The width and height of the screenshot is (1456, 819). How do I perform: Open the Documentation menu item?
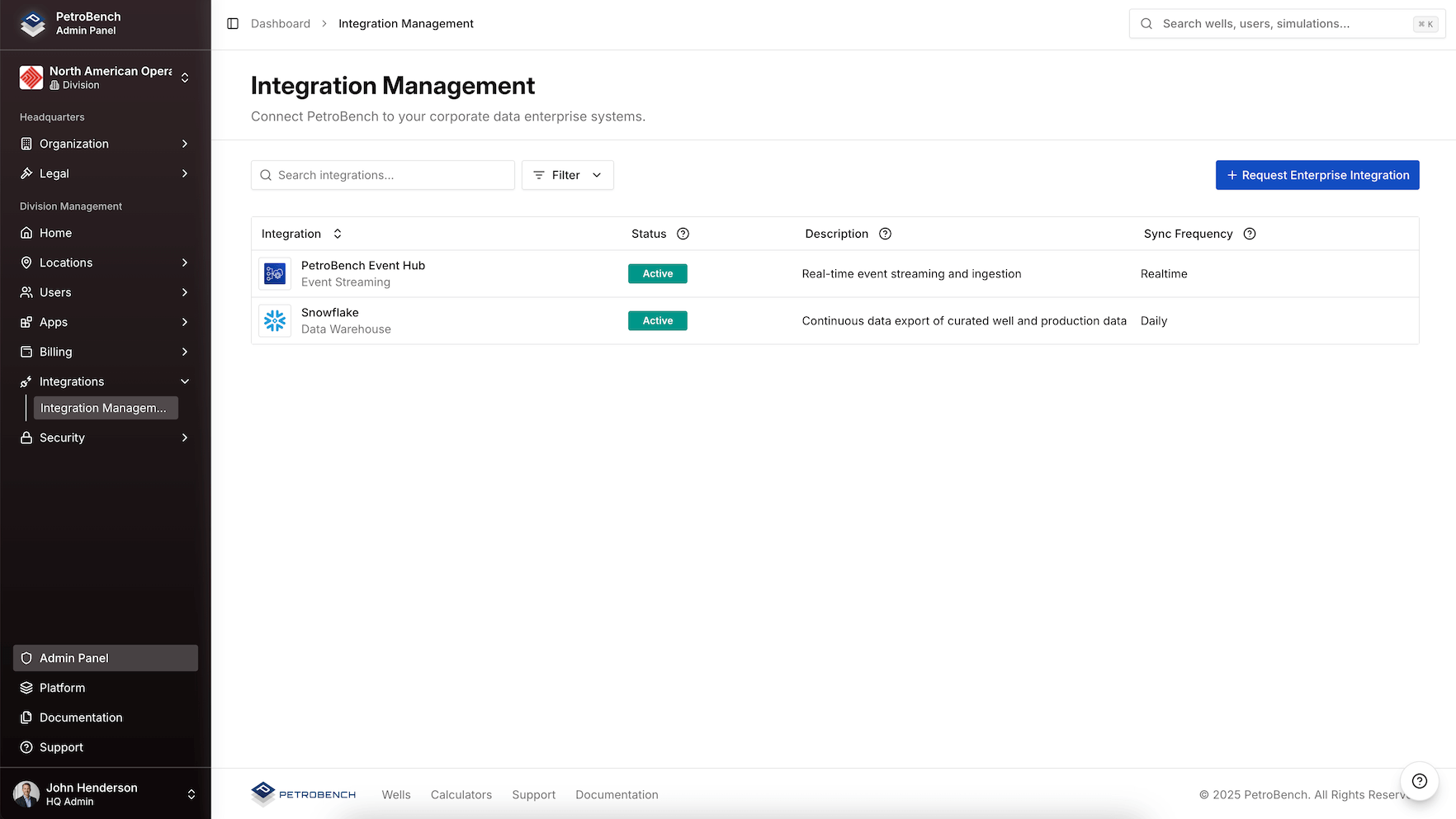(x=80, y=717)
